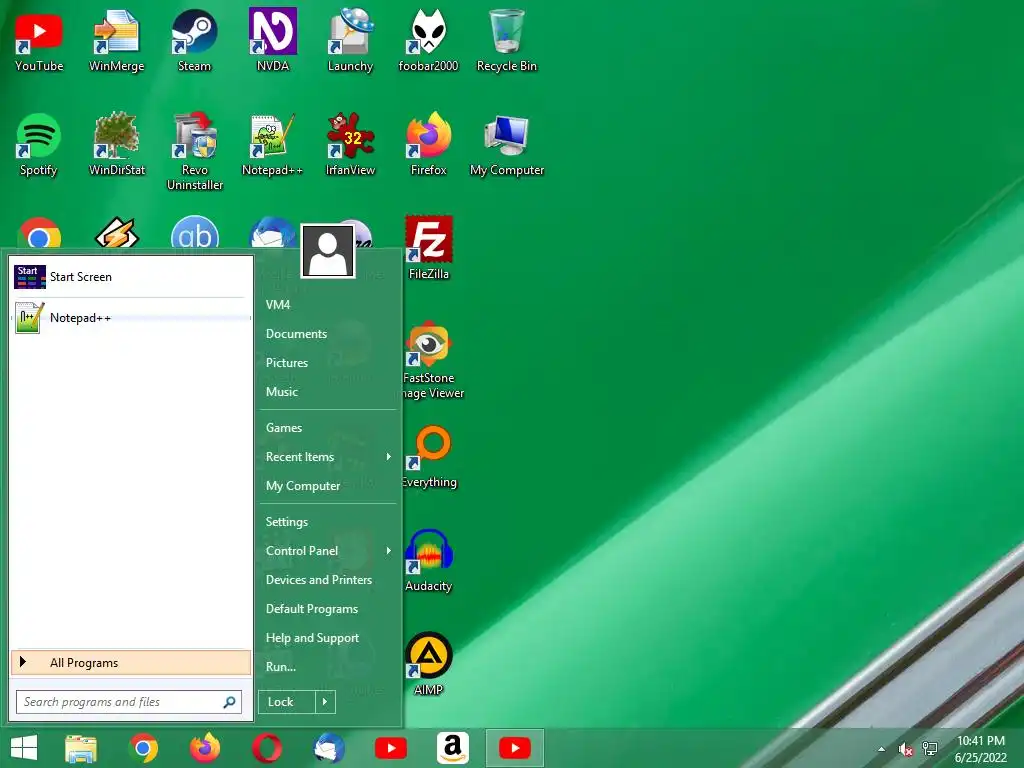Launch FileZilla from the desktop

(x=428, y=248)
